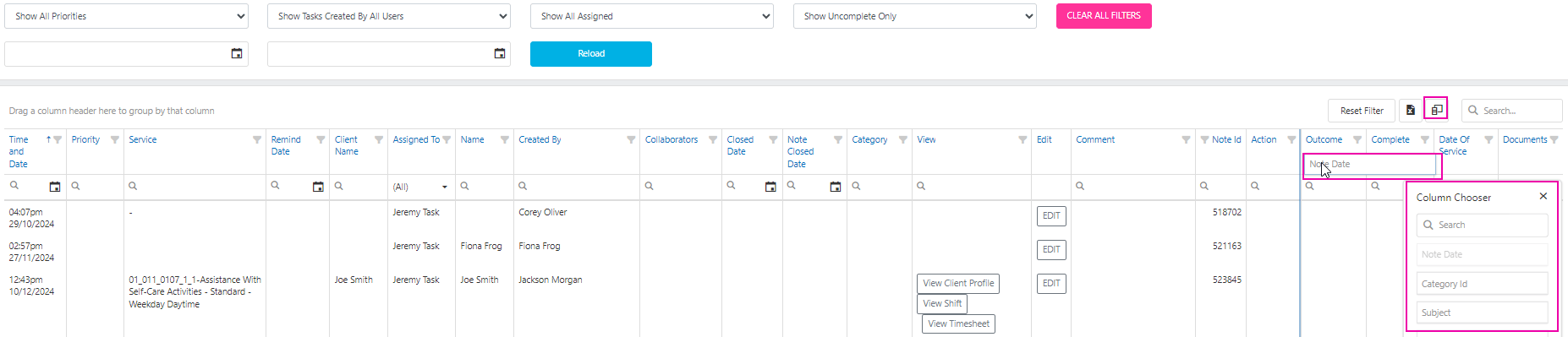
Task: Click 'Jackson Morgan' in Created By column
Action: point(550,280)
